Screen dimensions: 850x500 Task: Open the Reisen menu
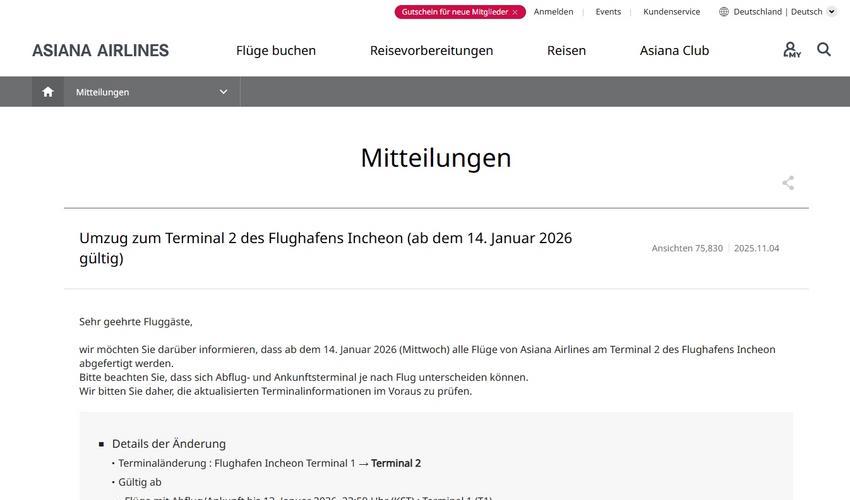(566, 50)
